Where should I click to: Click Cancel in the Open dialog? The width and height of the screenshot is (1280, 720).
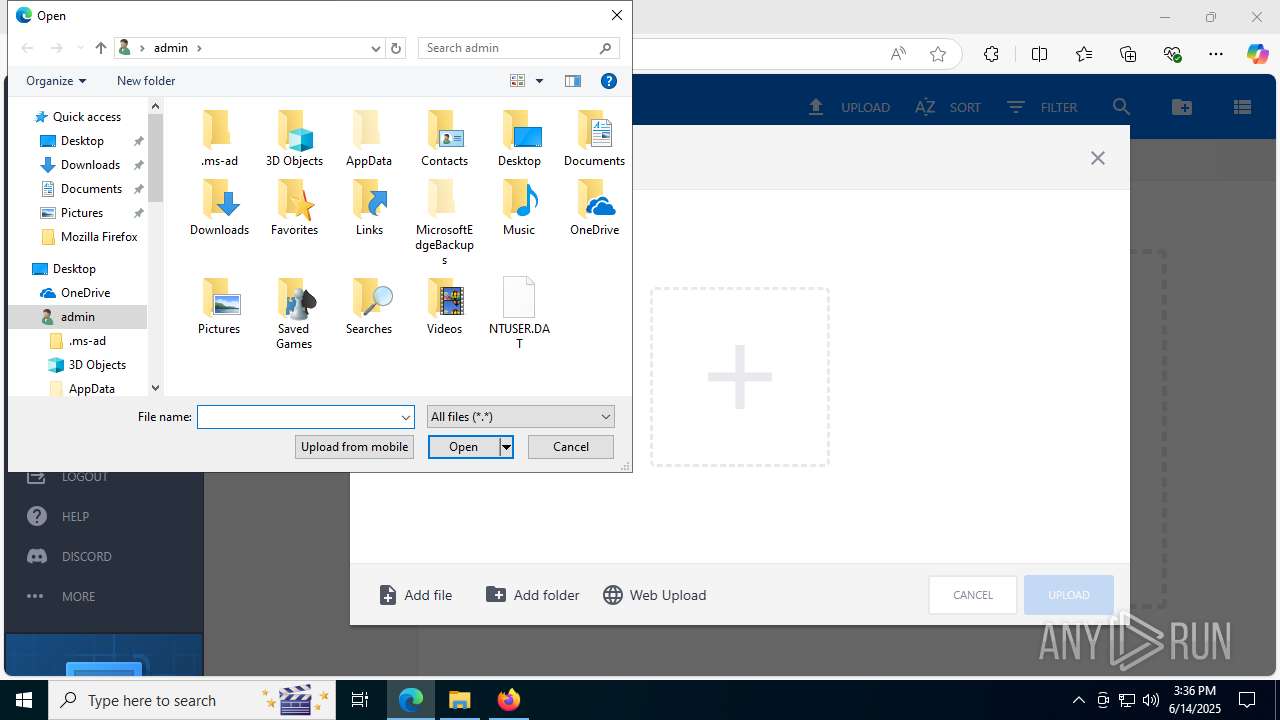tap(571, 447)
